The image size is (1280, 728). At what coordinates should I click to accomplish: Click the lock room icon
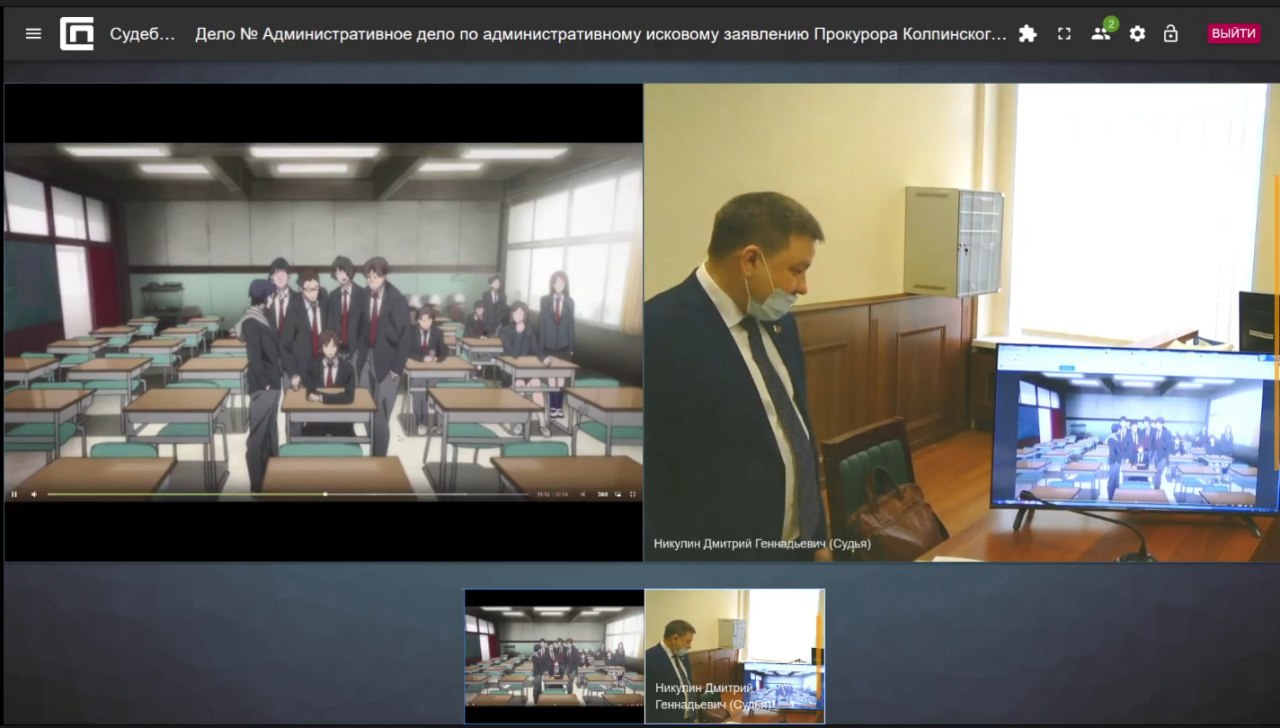[x=1170, y=33]
